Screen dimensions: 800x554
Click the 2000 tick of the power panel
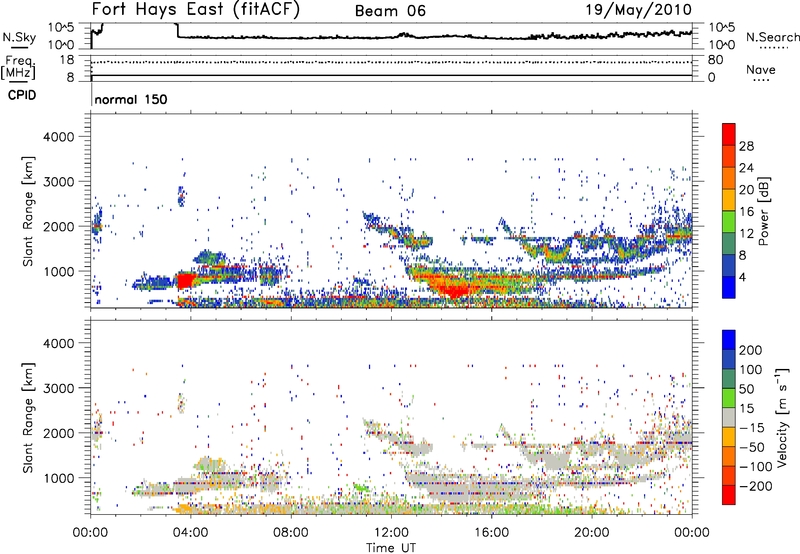[59, 226]
